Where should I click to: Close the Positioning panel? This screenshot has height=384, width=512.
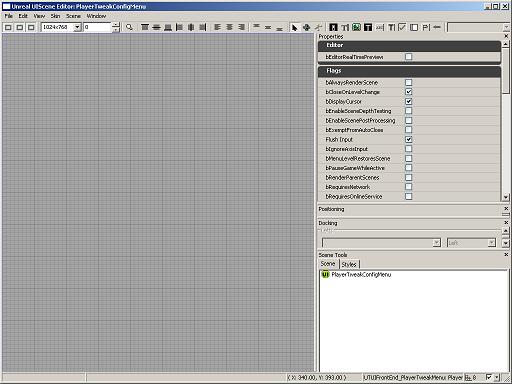coord(506,208)
